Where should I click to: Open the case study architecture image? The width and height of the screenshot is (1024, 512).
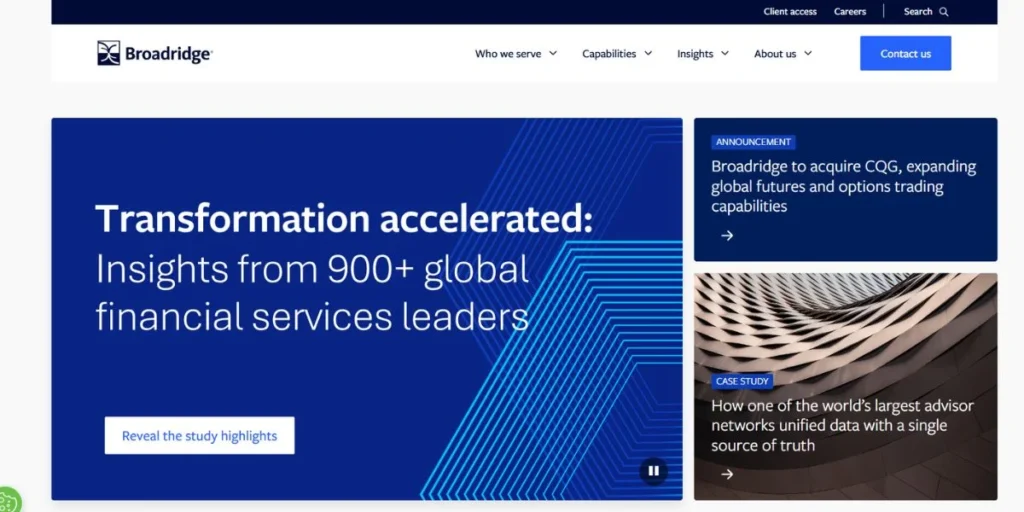click(845, 320)
